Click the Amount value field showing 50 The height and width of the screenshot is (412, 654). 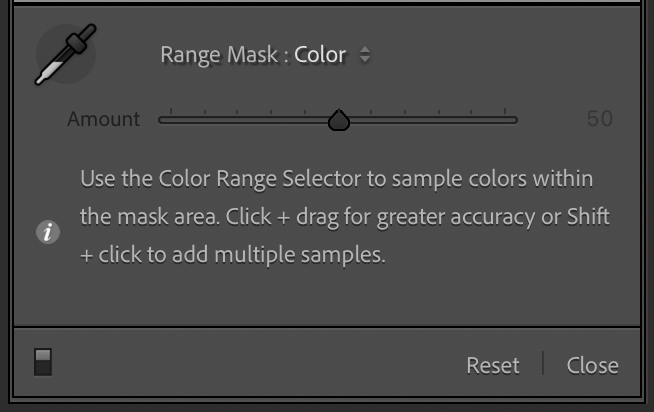599,119
